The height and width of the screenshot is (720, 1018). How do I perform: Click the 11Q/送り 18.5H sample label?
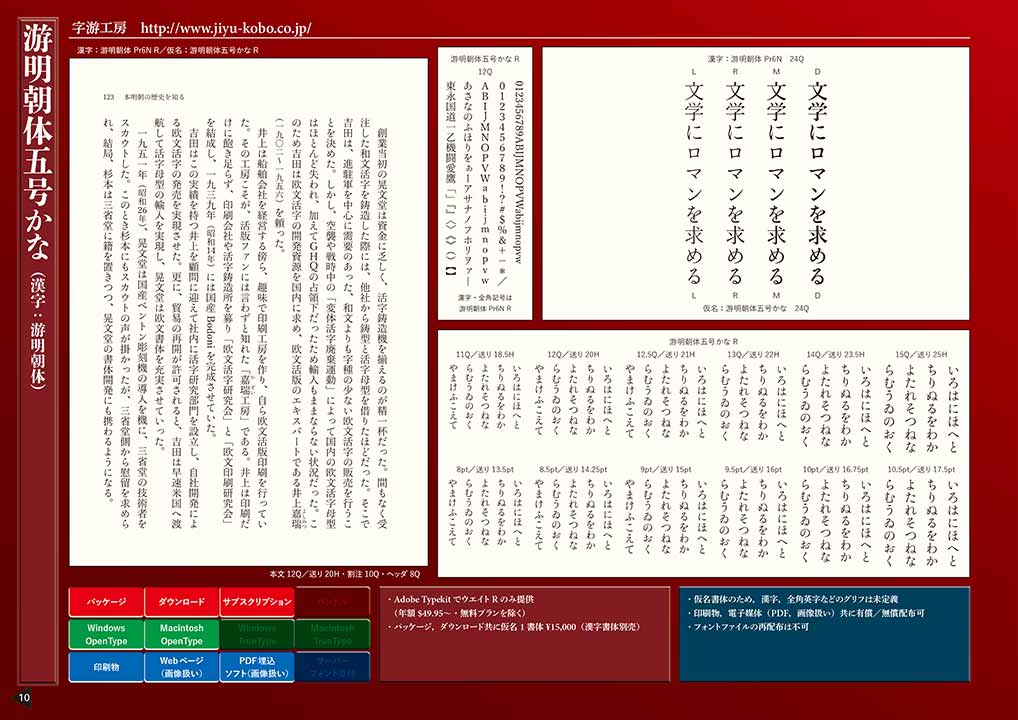click(485, 354)
